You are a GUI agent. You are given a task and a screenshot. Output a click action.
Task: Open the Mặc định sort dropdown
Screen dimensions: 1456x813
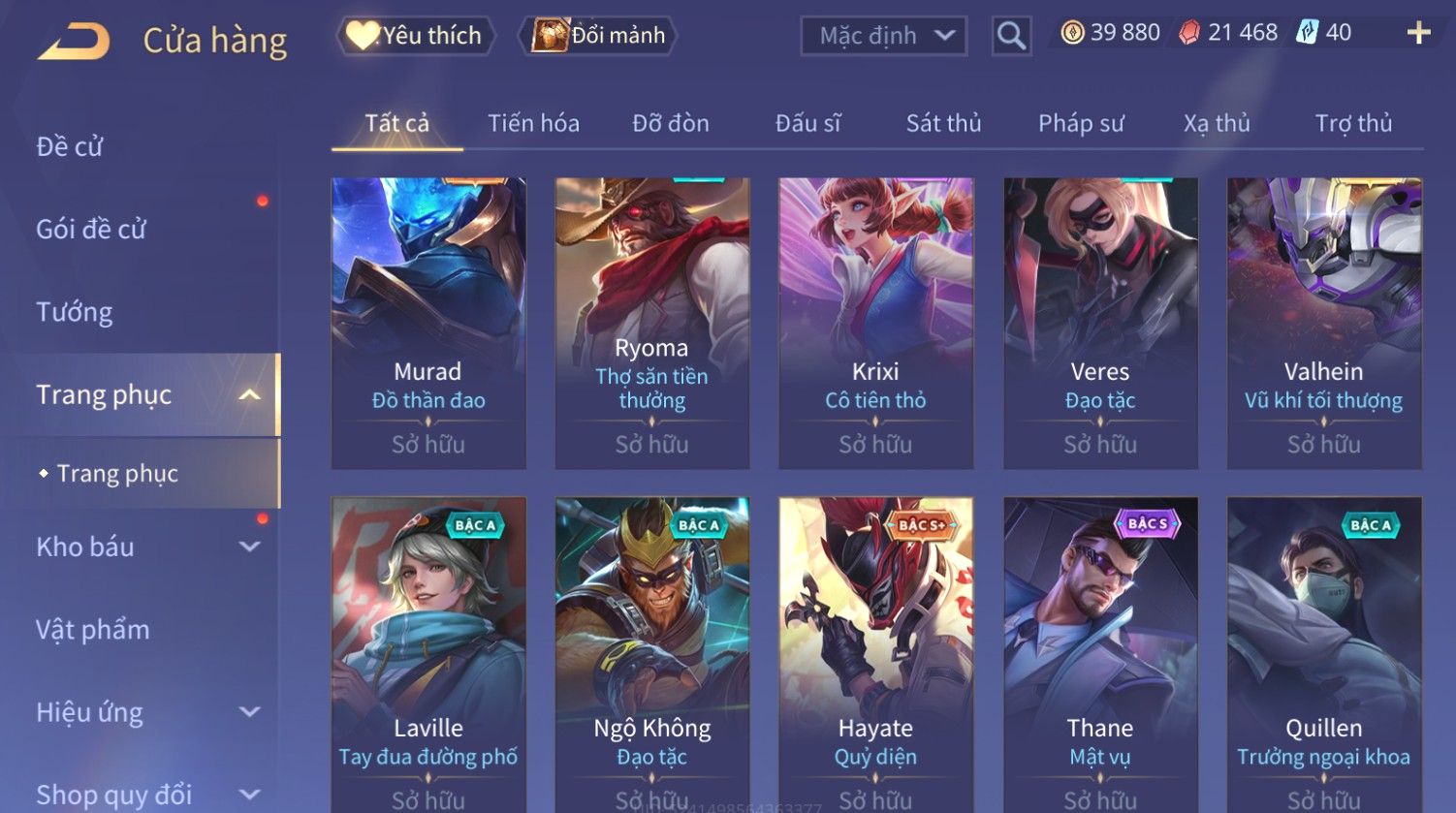click(x=884, y=36)
